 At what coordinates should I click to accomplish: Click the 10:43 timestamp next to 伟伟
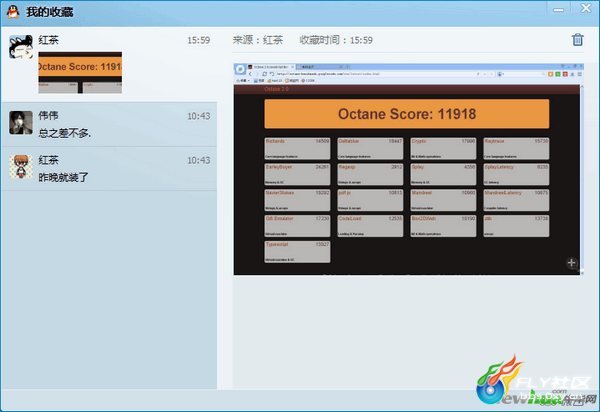coord(199,116)
